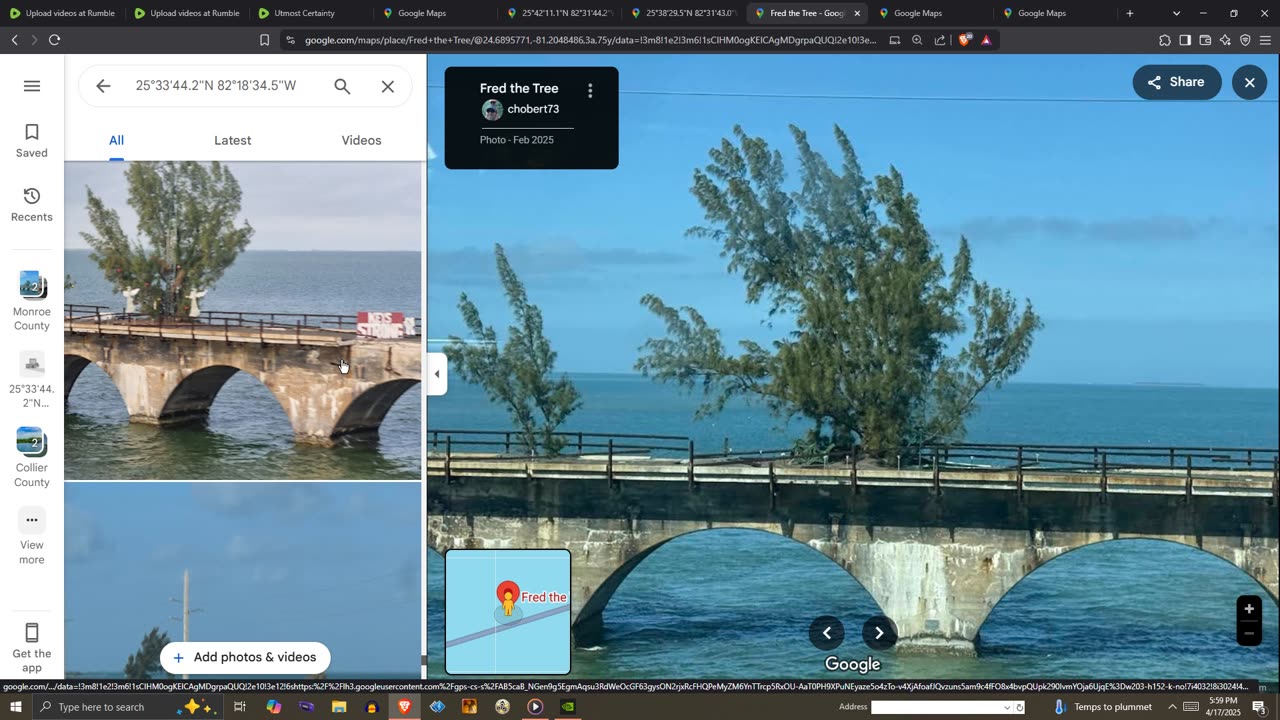Switch to the Videos tab
This screenshot has width=1280, height=720.
(361, 141)
